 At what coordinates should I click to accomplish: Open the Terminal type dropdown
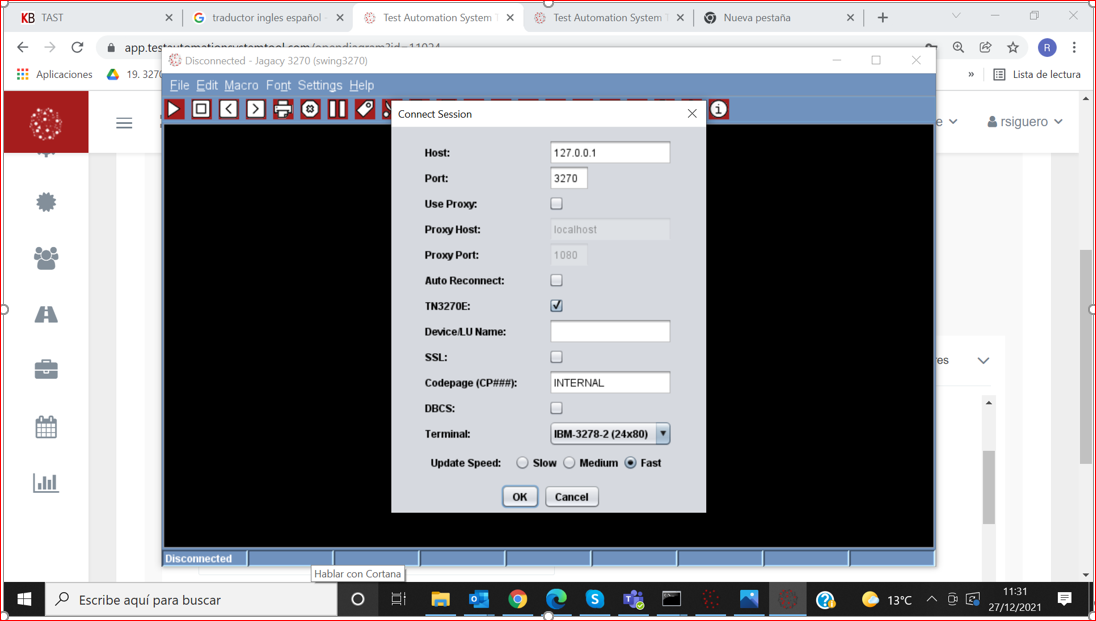[x=662, y=434]
